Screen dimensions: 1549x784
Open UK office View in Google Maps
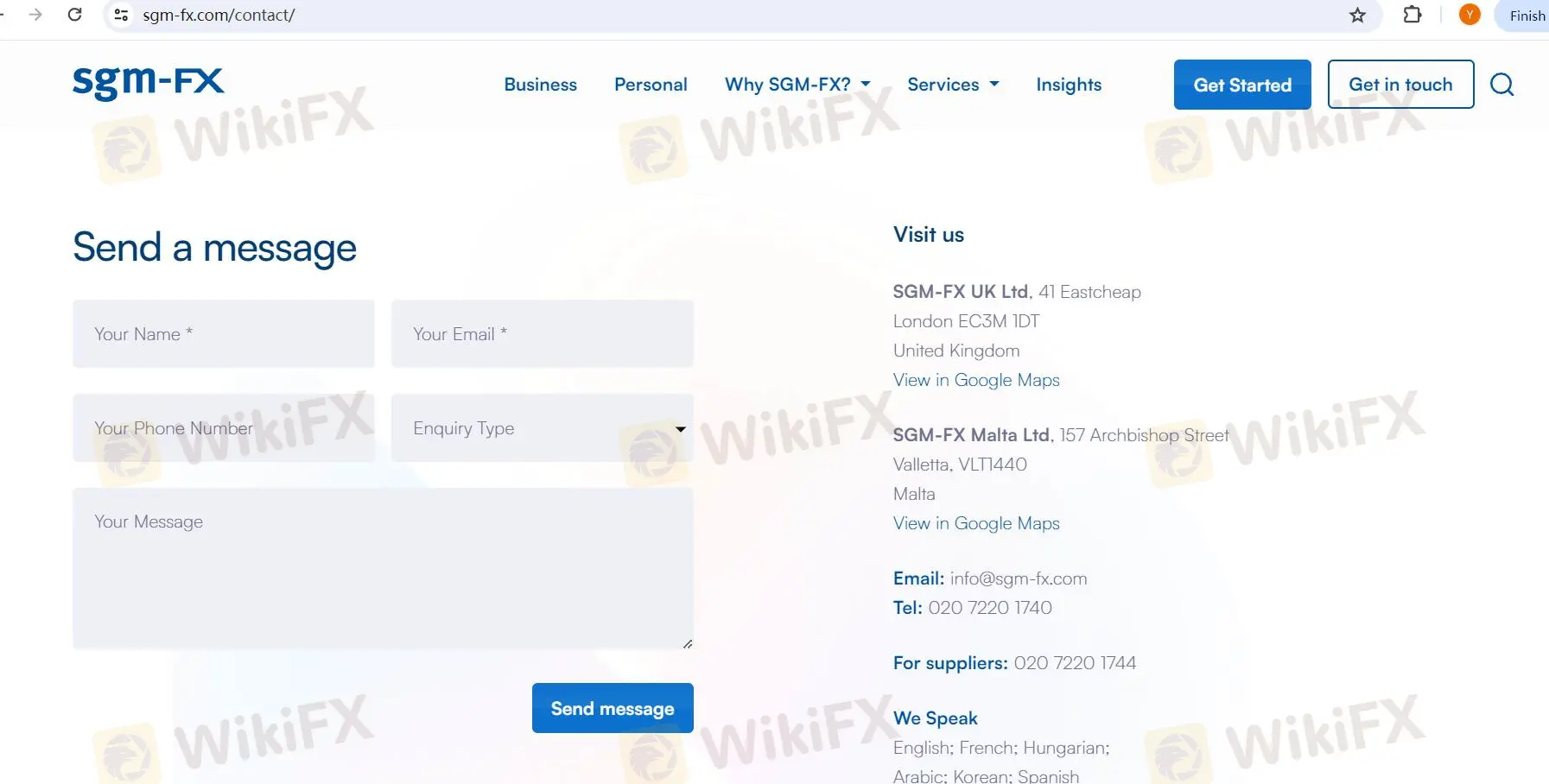[976, 380]
